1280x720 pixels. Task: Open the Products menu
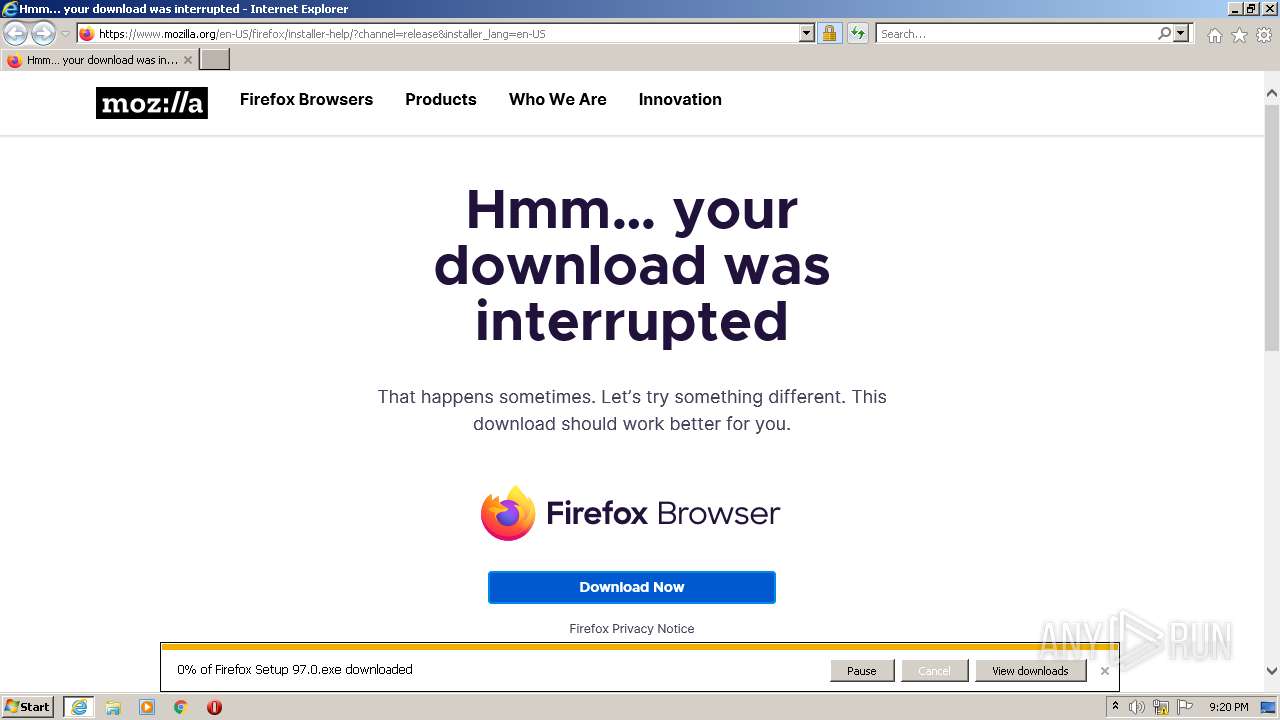pyautogui.click(x=440, y=99)
